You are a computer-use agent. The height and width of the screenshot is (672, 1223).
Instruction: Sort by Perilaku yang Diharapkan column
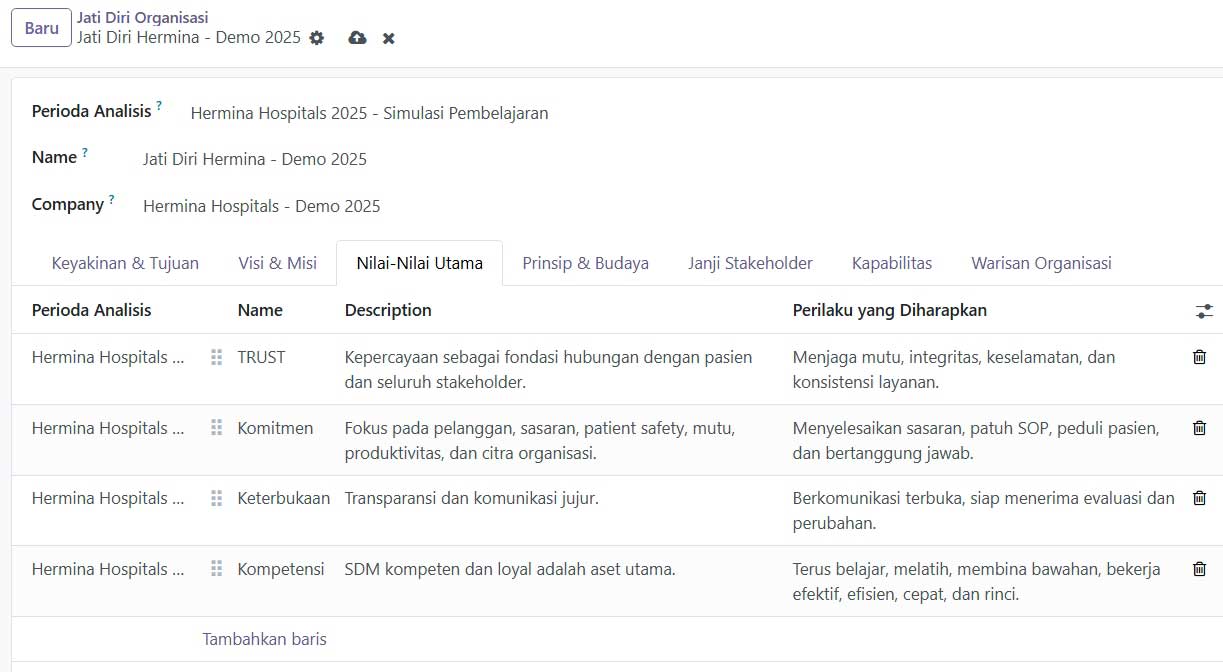coord(889,310)
